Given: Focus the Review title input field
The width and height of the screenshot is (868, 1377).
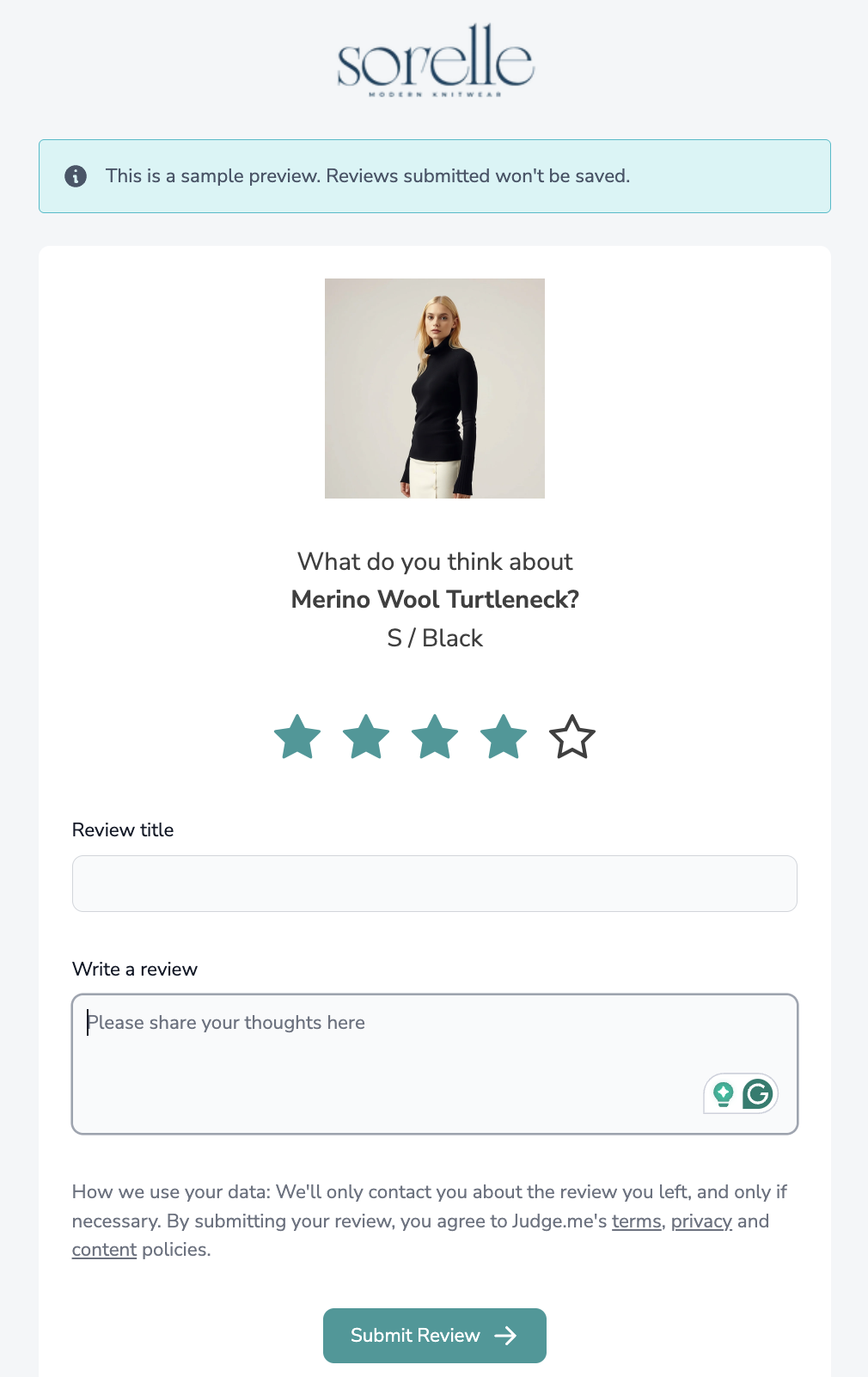Looking at the screenshot, I should pos(435,884).
